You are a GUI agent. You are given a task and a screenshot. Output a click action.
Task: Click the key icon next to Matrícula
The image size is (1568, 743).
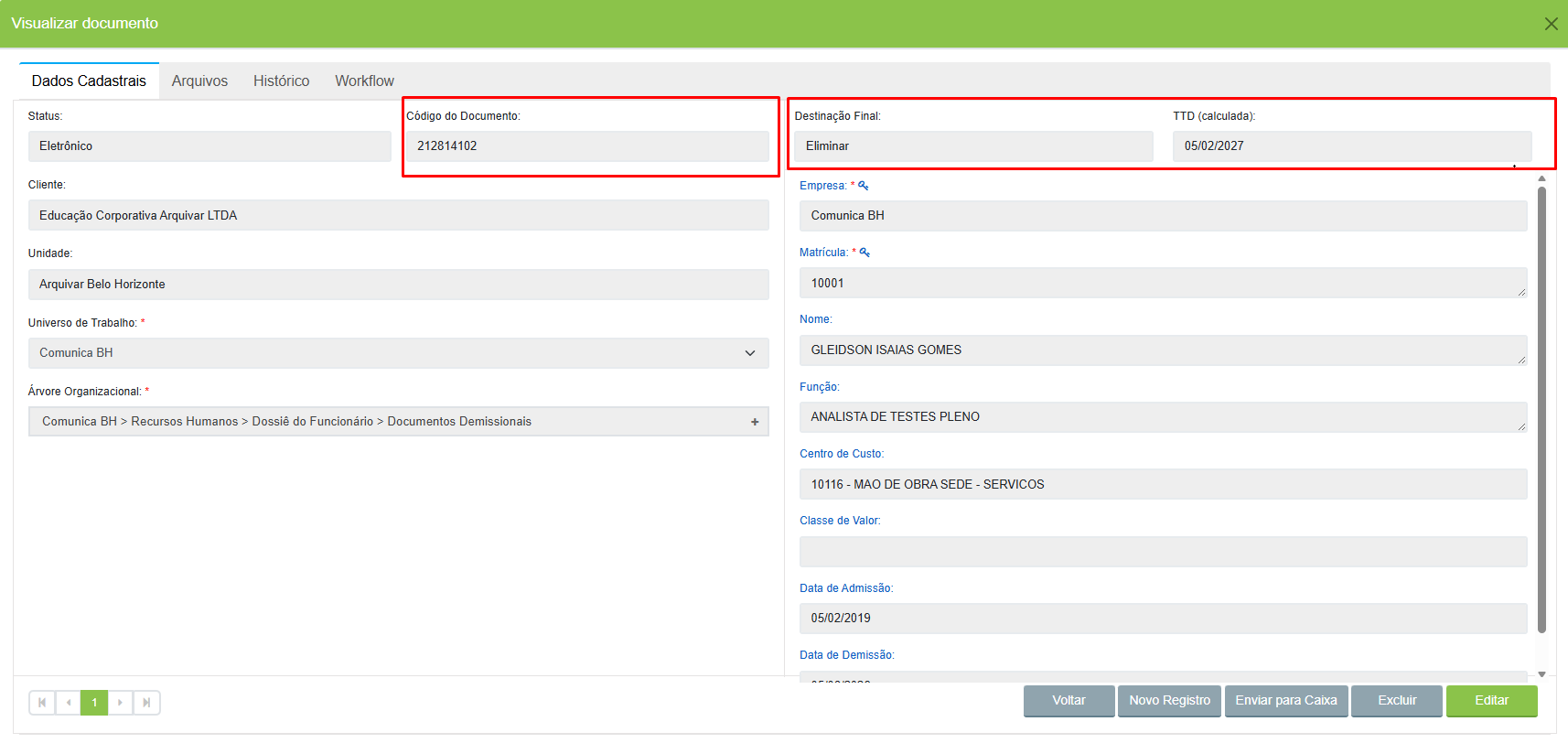(865, 253)
